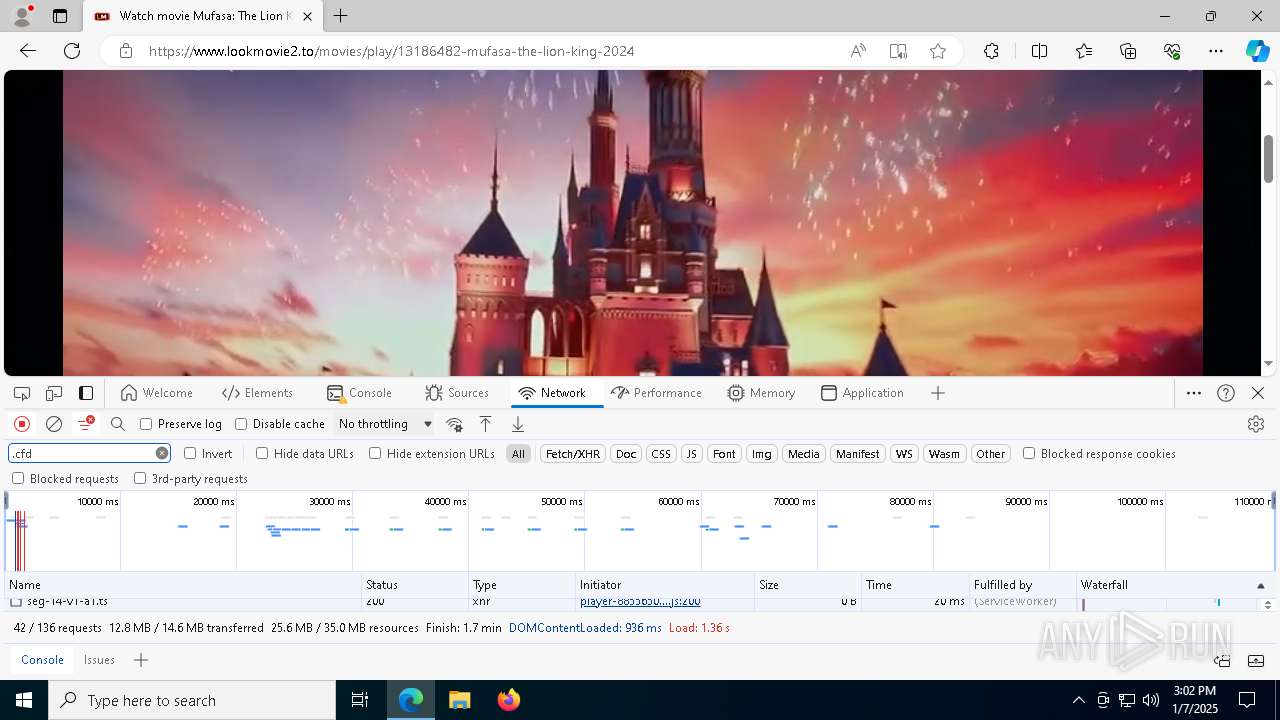Check Blocked requests option
Image resolution: width=1280 pixels, height=720 pixels.
[x=18, y=478]
